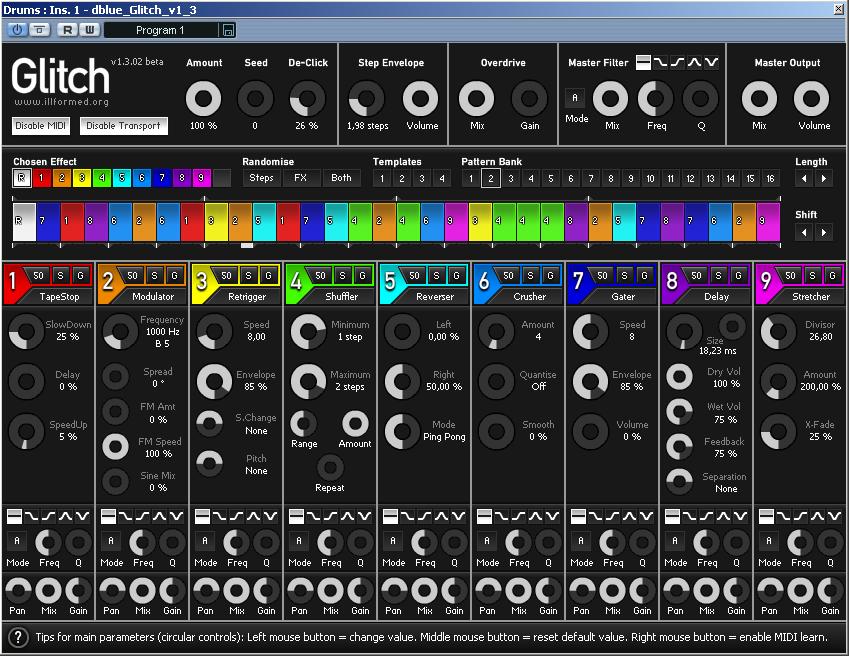Pick the yellow effect 3 swatch in Chosen Effect
Viewport: 849px width, 656px height.
click(81, 178)
